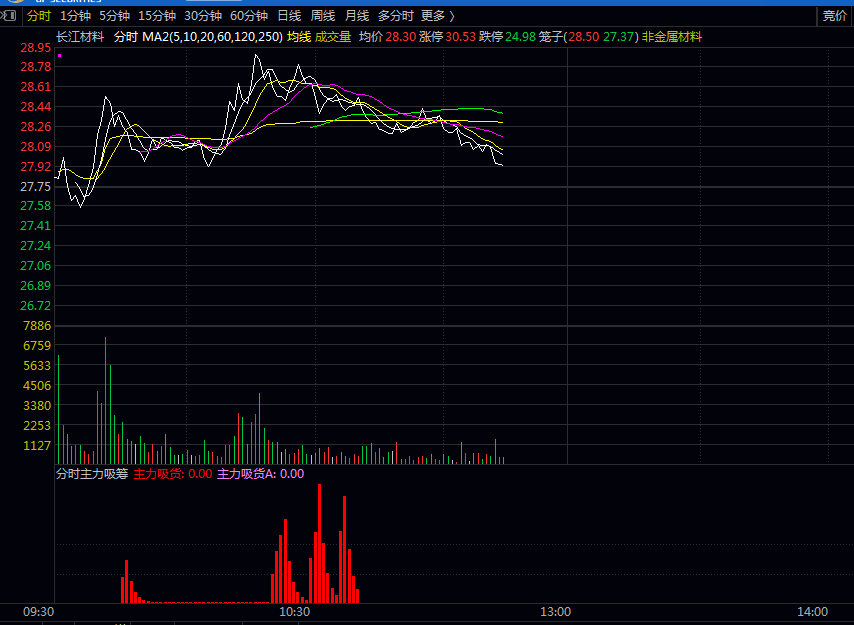Click the 分时主力吸筹 indicator label
The image size is (854, 625).
[92, 474]
